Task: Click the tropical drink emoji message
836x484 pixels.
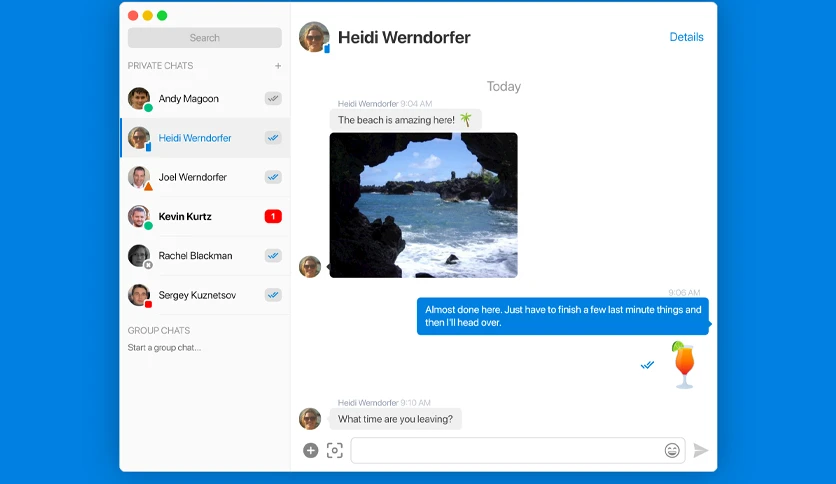Action: tap(684, 365)
